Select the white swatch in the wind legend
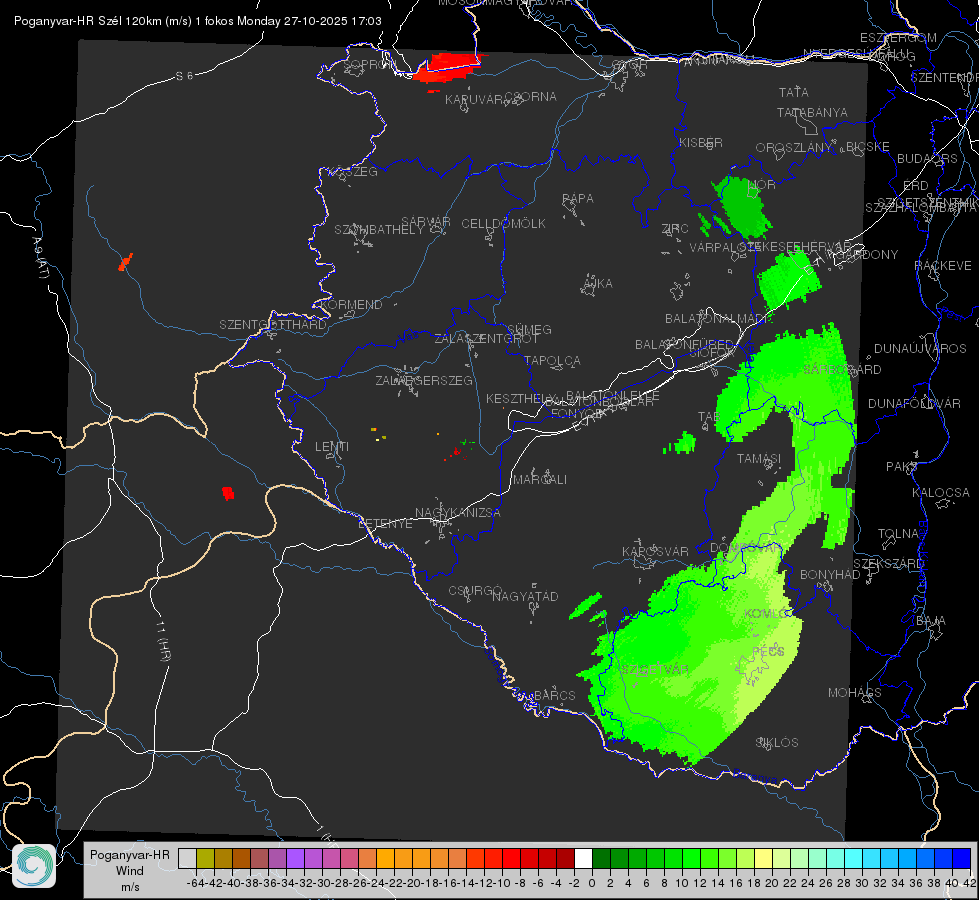Viewport: 979px width, 900px height. pyautogui.click(x=583, y=858)
